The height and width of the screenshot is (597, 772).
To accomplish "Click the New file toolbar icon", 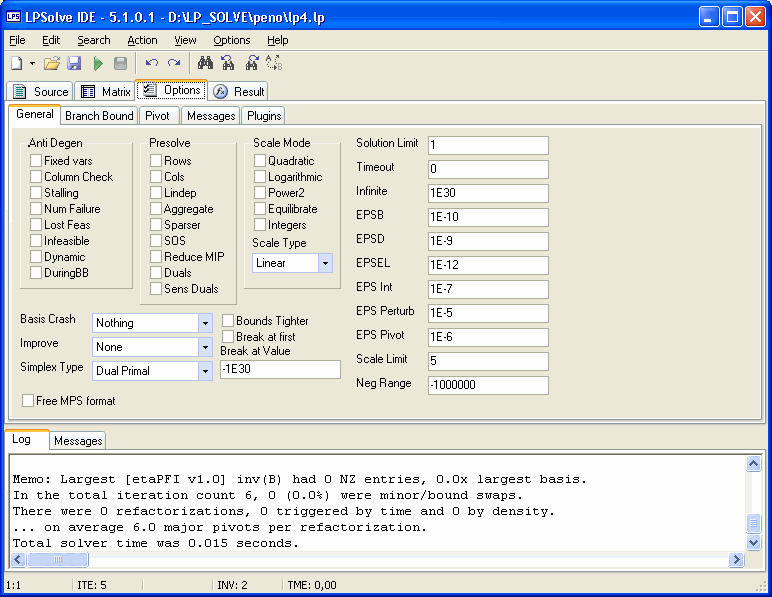I will pos(17,63).
